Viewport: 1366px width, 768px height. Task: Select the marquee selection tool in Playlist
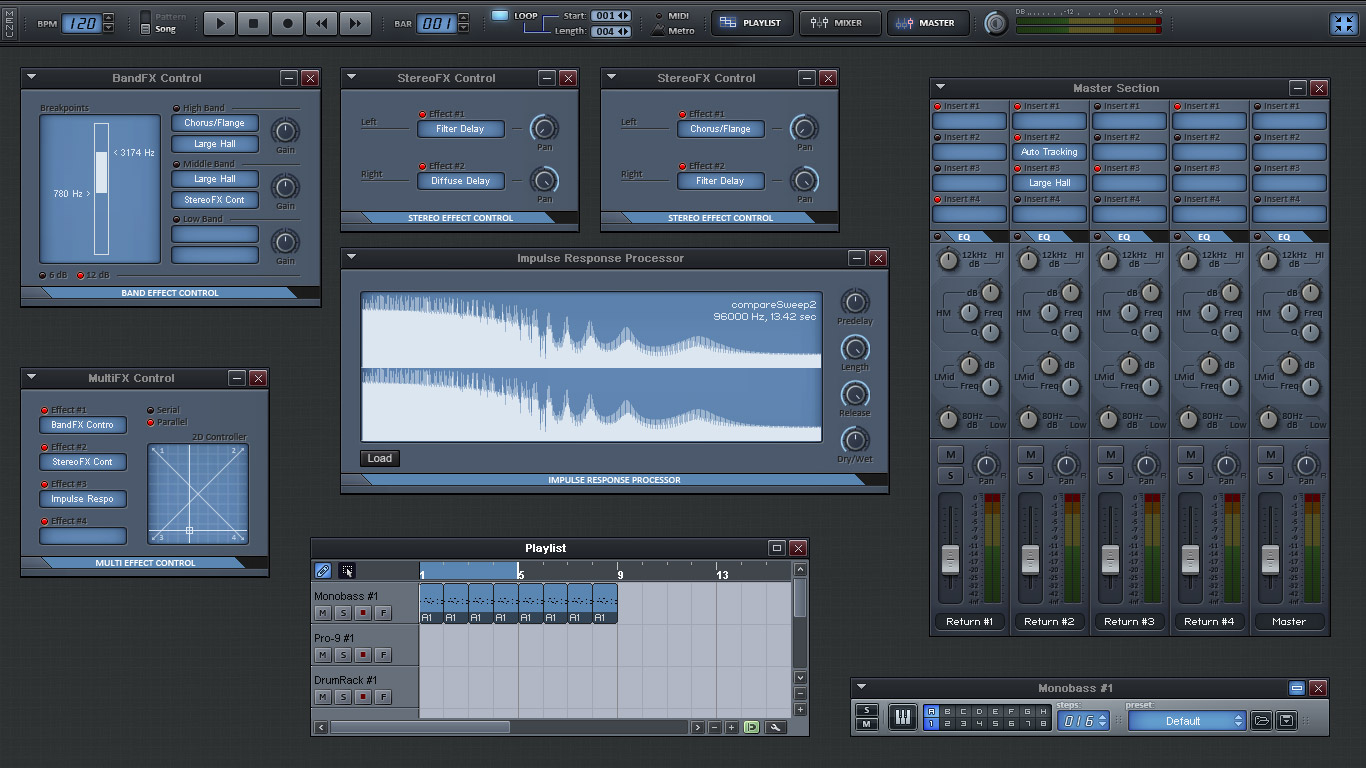[347, 571]
